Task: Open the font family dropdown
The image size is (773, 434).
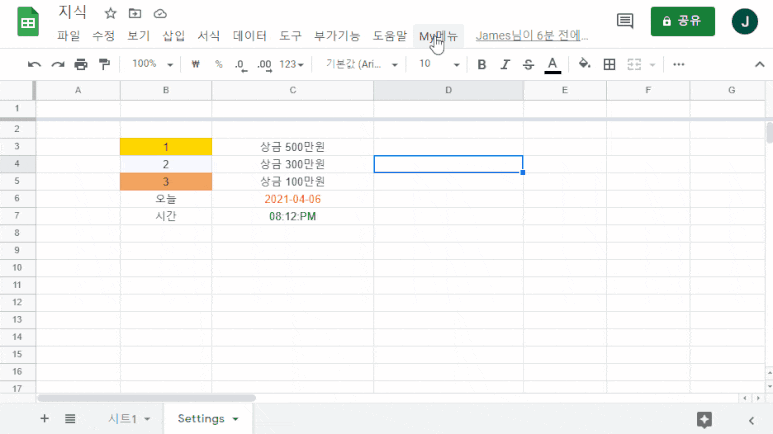Action: pos(361,64)
